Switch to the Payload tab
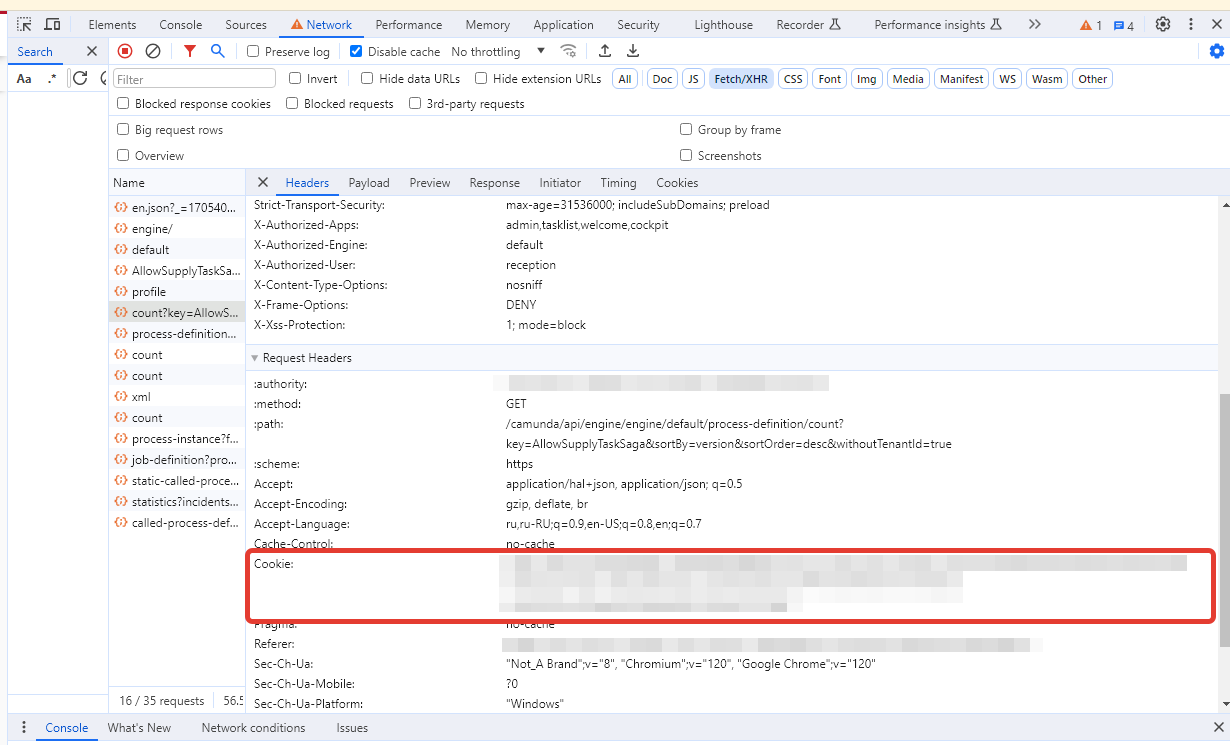This screenshot has width=1230, height=745. (x=369, y=183)
